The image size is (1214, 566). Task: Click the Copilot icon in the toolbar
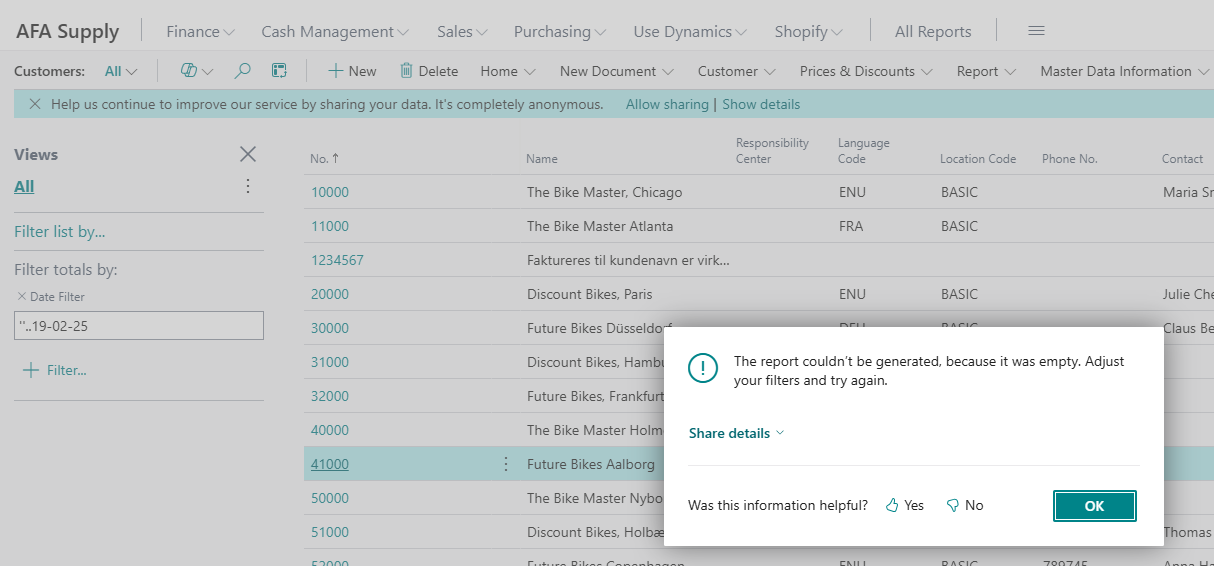tap(189, 71)
